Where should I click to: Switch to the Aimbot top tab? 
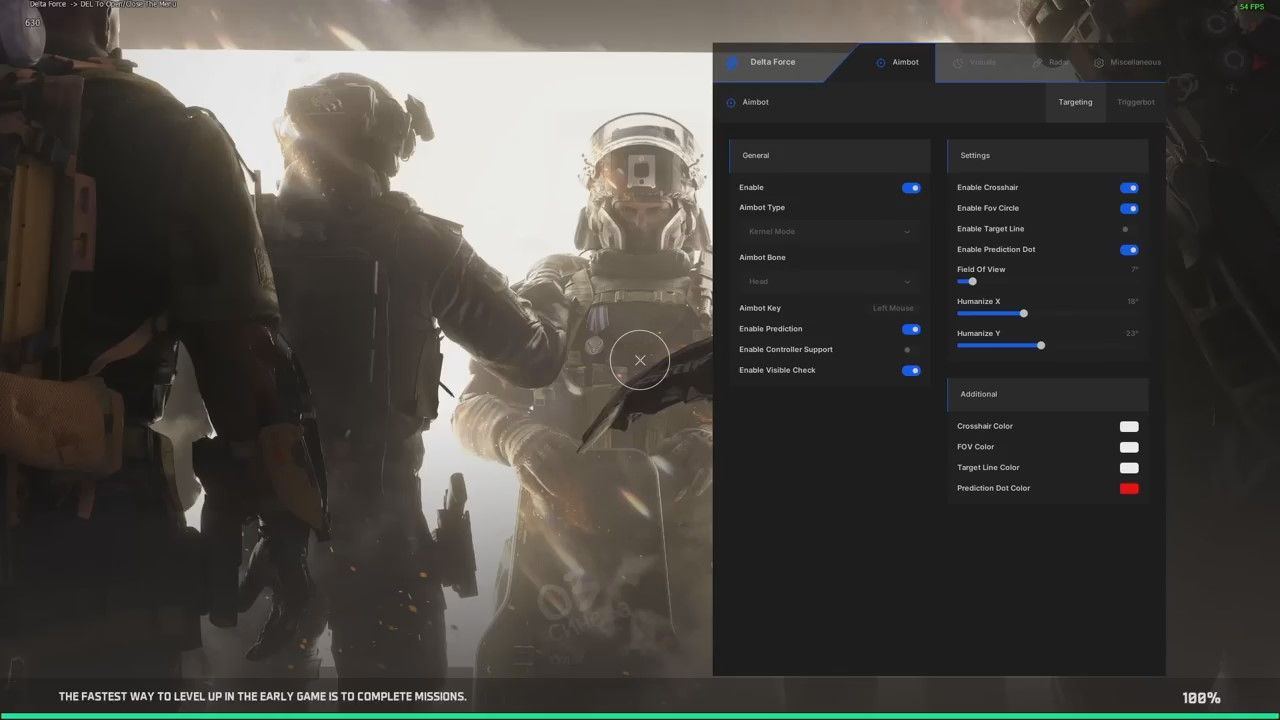(897, 62)
